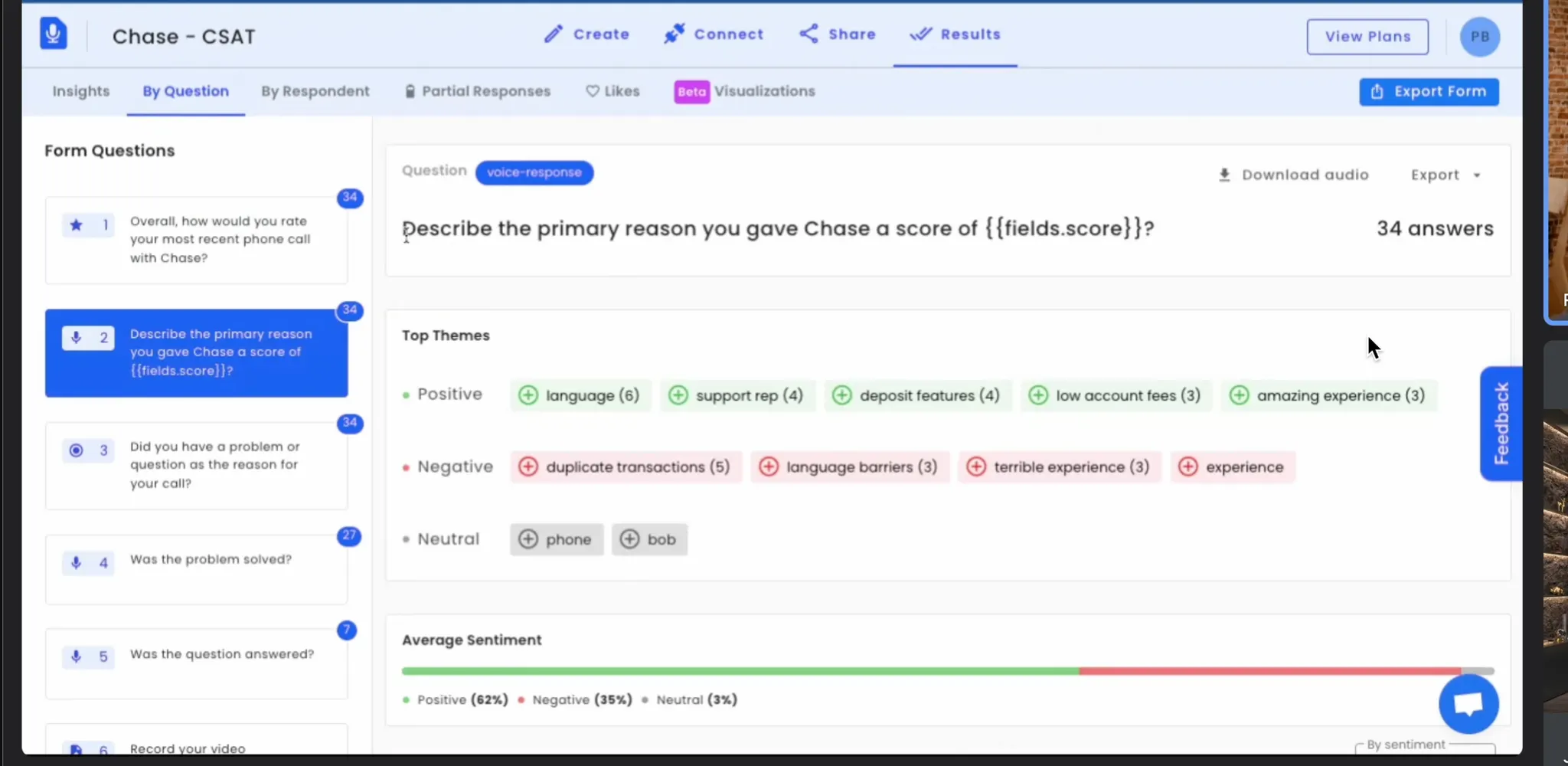Click the plug Connect icon
The width and height of the screenshot is (1568, 766).
(x=674, y=34)
